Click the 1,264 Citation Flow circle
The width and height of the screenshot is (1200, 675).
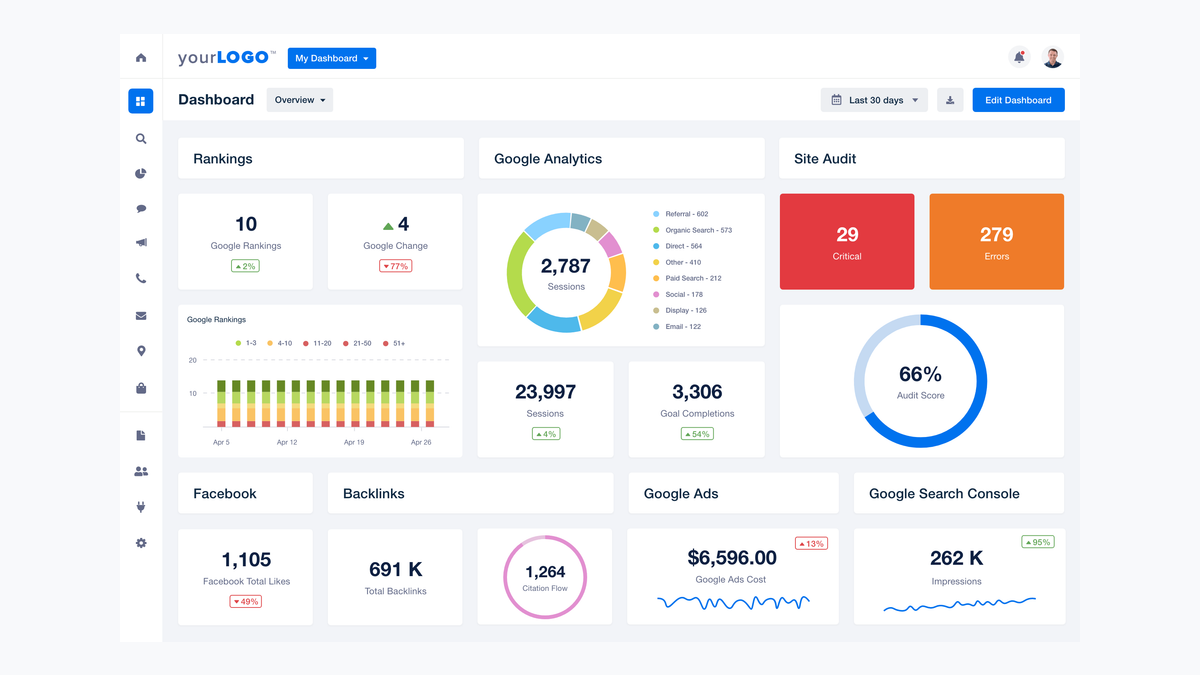click(545, 577)
